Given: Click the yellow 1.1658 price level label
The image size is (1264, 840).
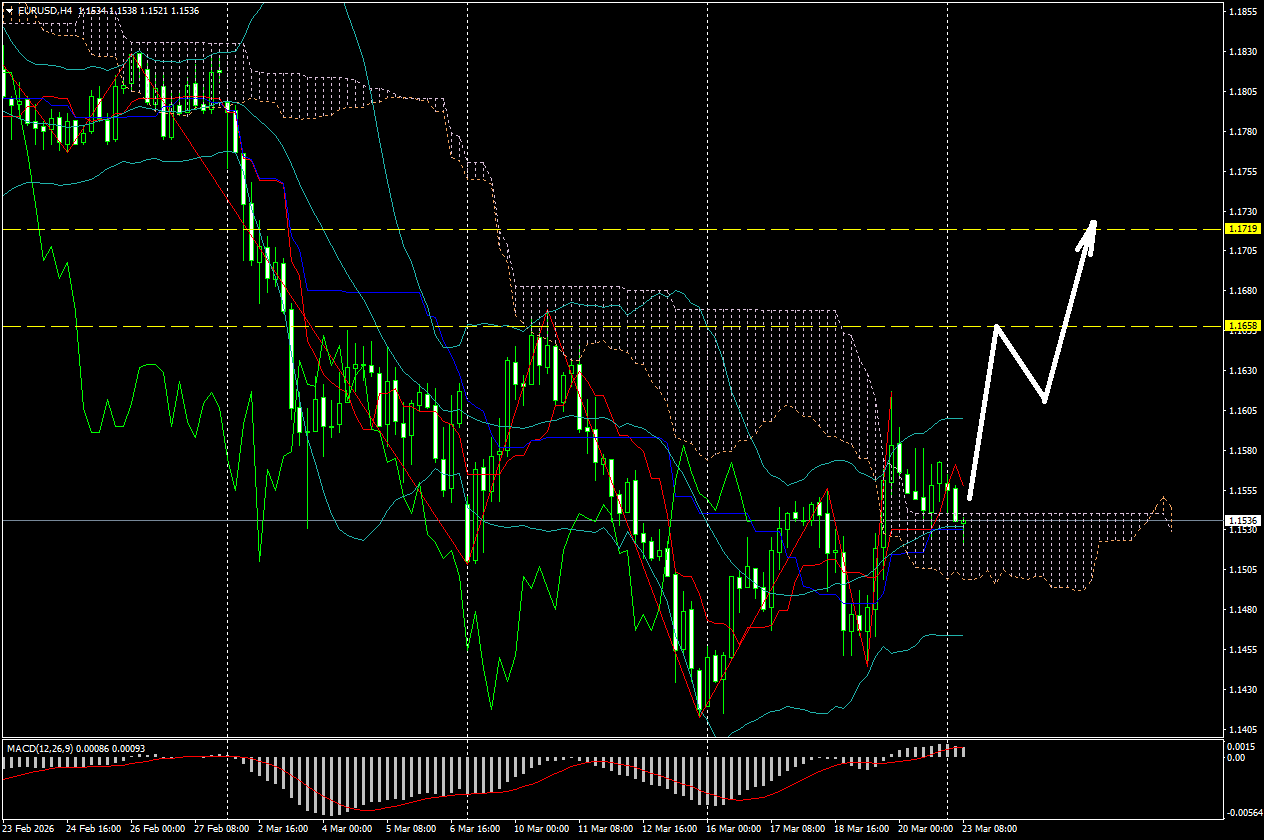Looking at the screenshot, I should coord(1243,326).
